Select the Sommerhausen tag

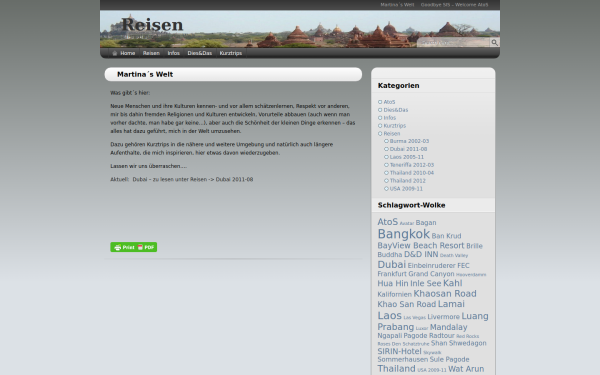click(x=403, y=360)
